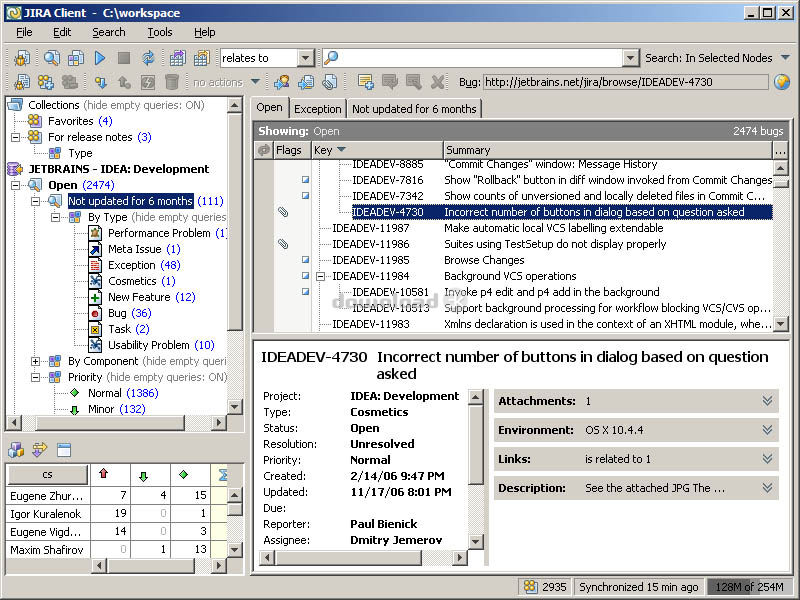Click the blue flag marker on row IDEADEV-11985
This screenshot has height=600, width=800.
point(305,260)
